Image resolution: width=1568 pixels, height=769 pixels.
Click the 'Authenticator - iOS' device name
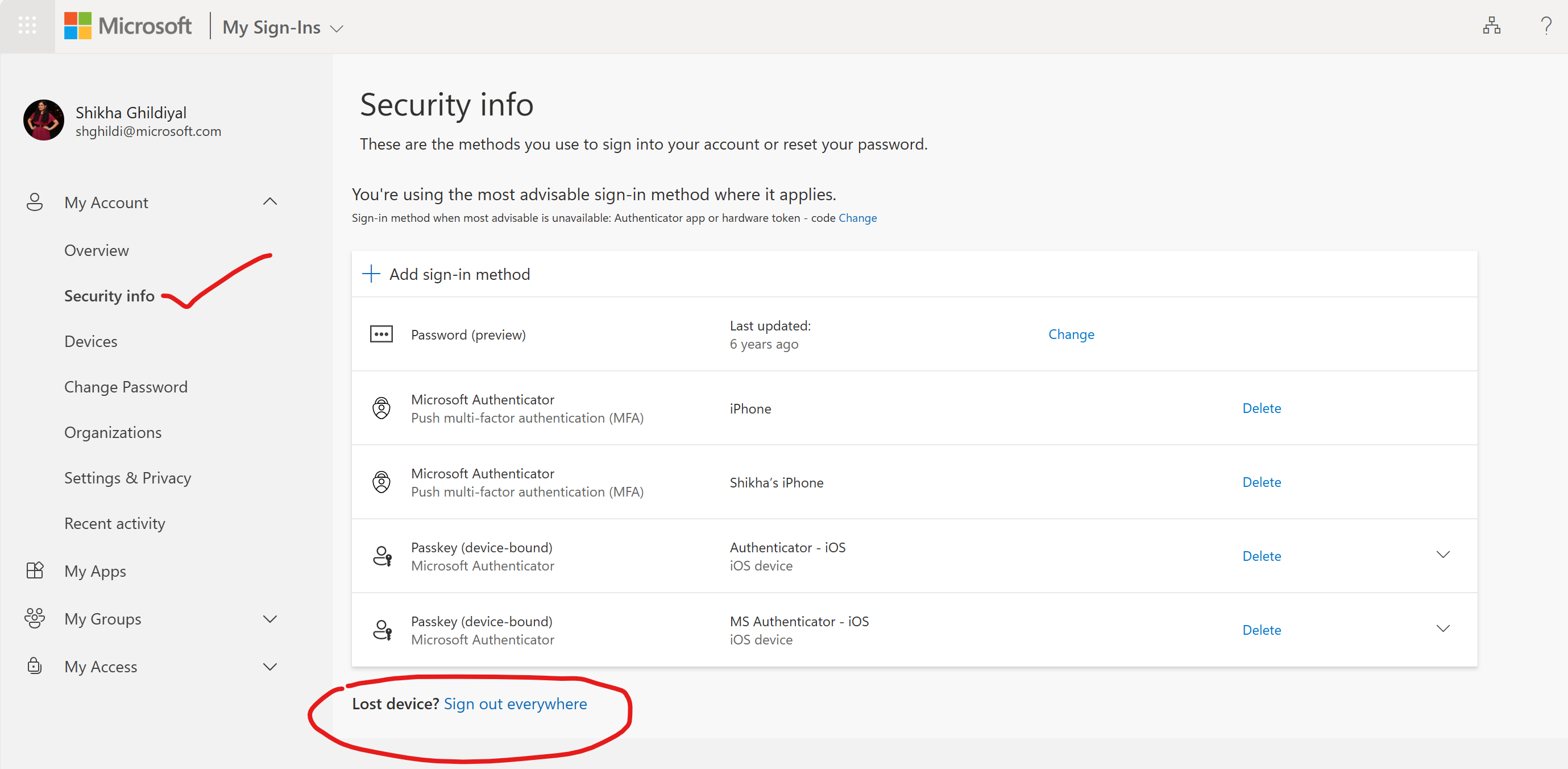tap(787, 547)
